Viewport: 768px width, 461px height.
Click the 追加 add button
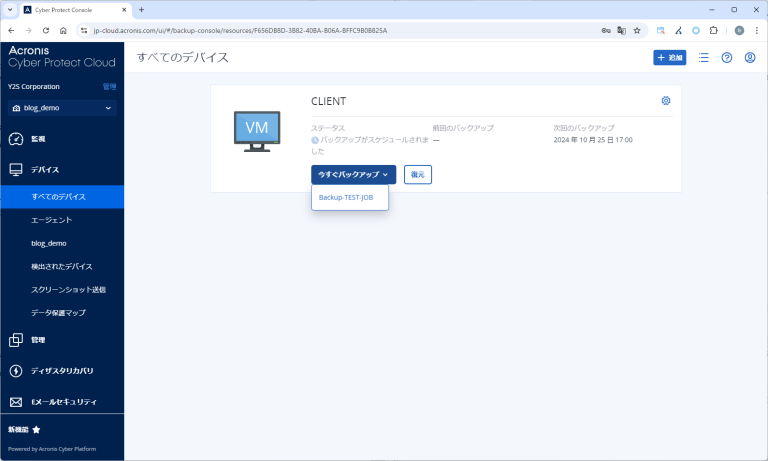669,58
